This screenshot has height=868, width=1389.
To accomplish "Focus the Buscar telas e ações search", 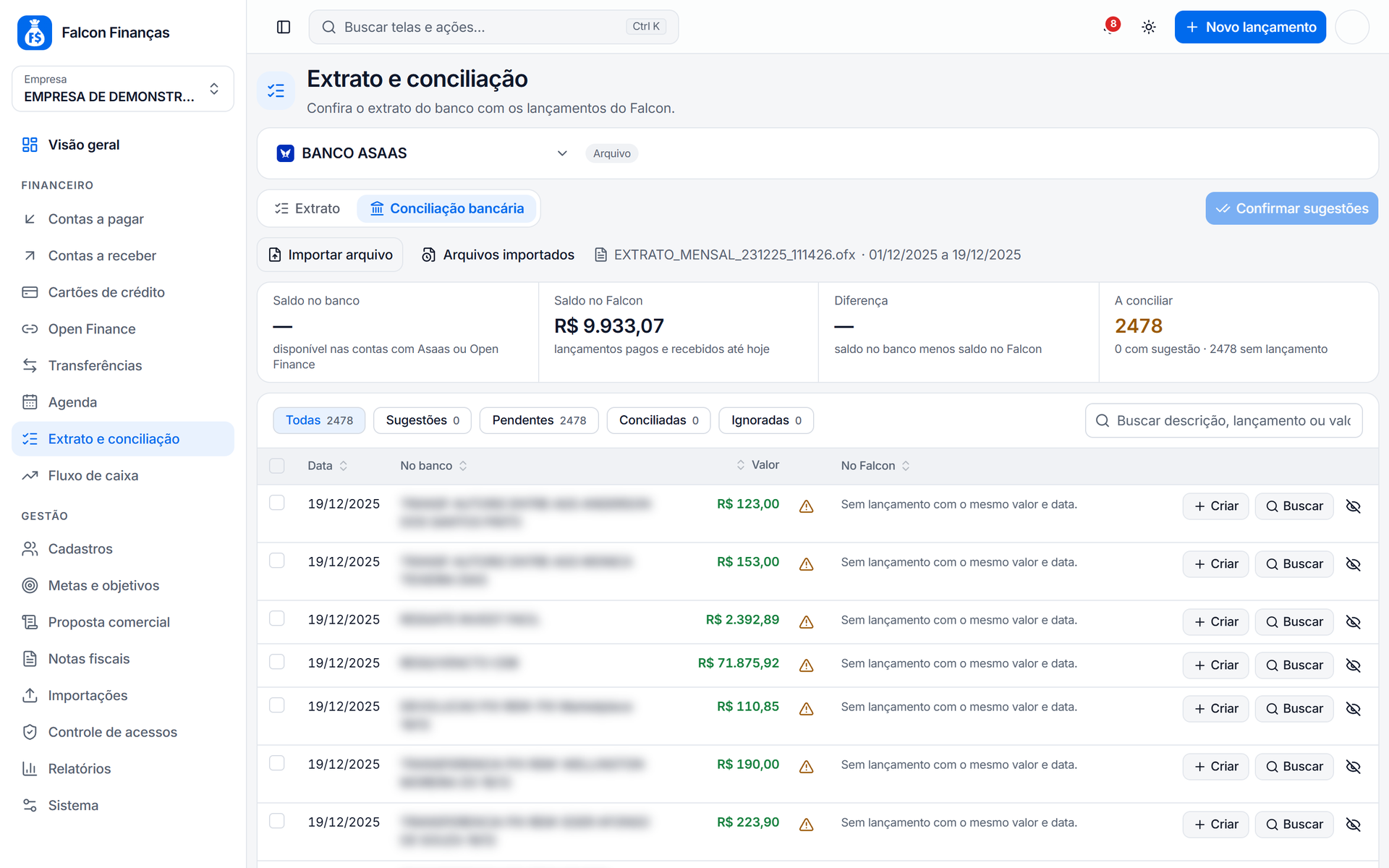I will coord(493,27).
